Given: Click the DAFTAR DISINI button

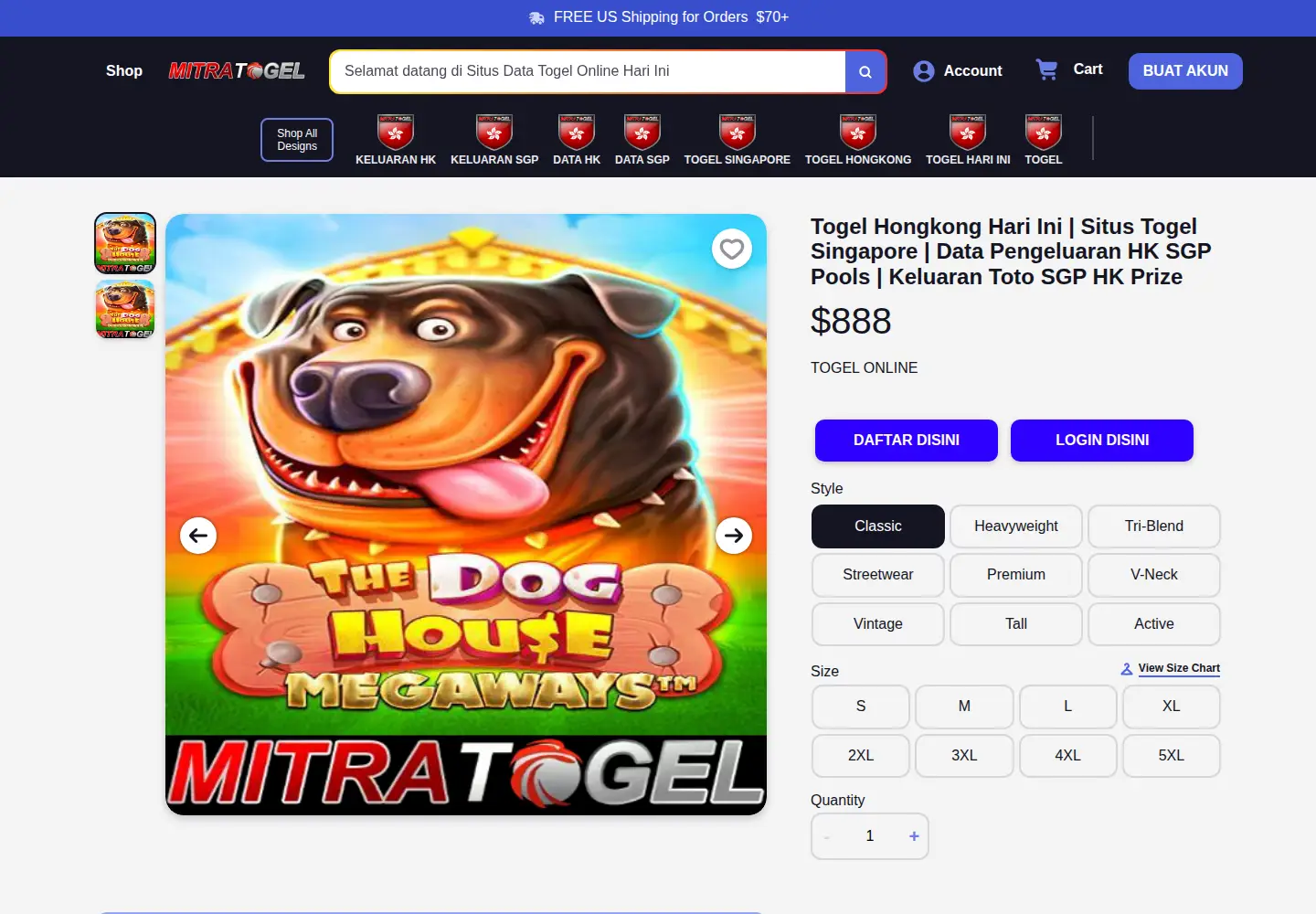Looking at the screenshot, I should 907,441.
